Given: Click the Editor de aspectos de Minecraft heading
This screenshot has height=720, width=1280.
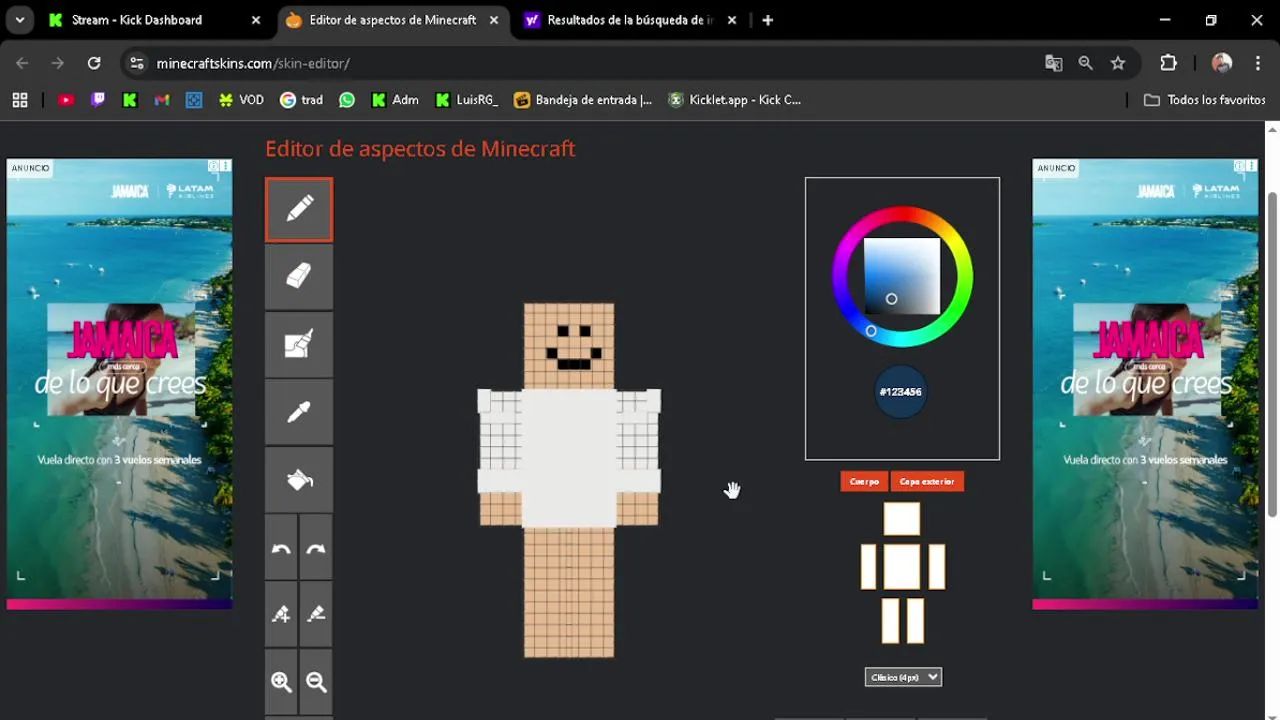Looking at the screenshot, I should pyautogui.click(x=420, y=149).
